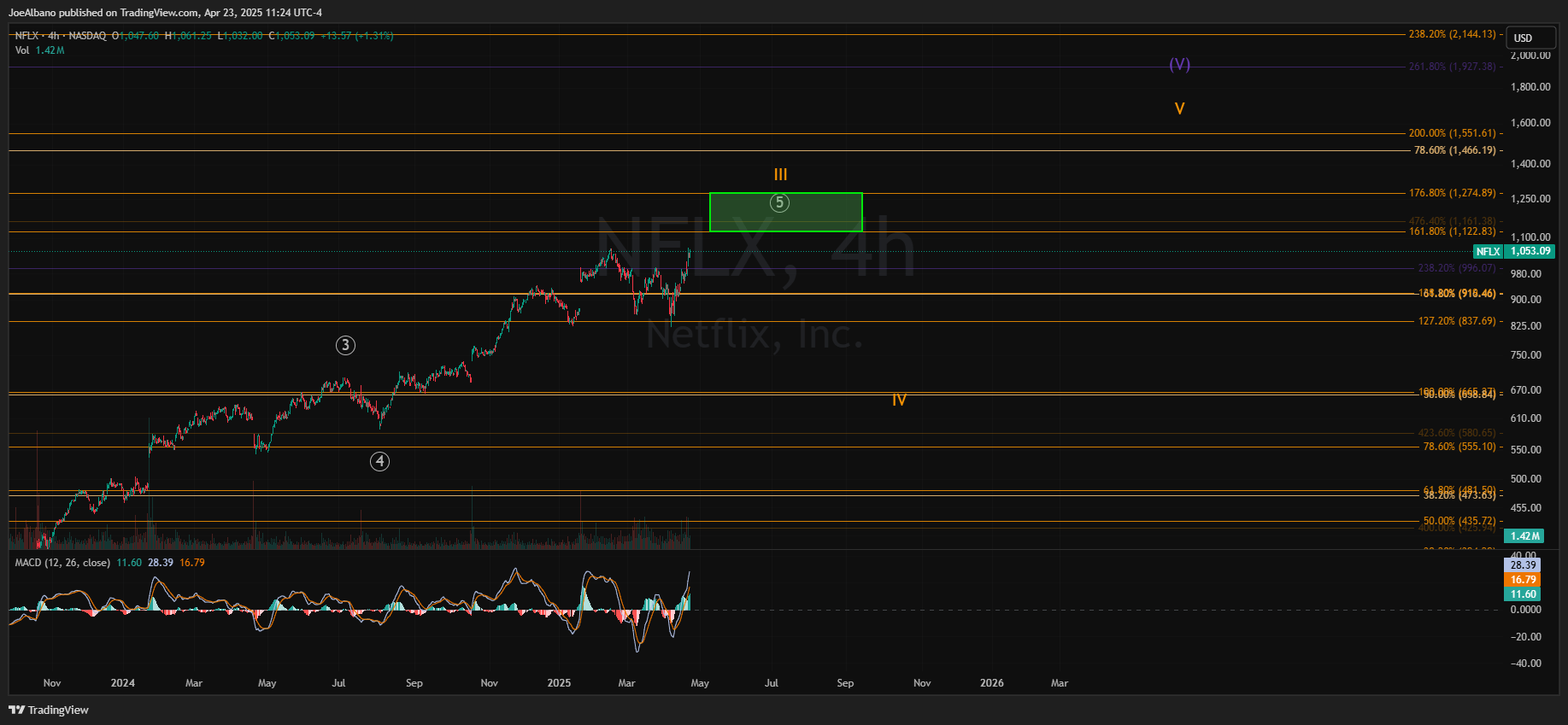This screenshot has width=1568, height=725.
Task: Select the 127.20% (837.69) Fibonacci label
Action: pyautogui.click(x=1457, y=321)
